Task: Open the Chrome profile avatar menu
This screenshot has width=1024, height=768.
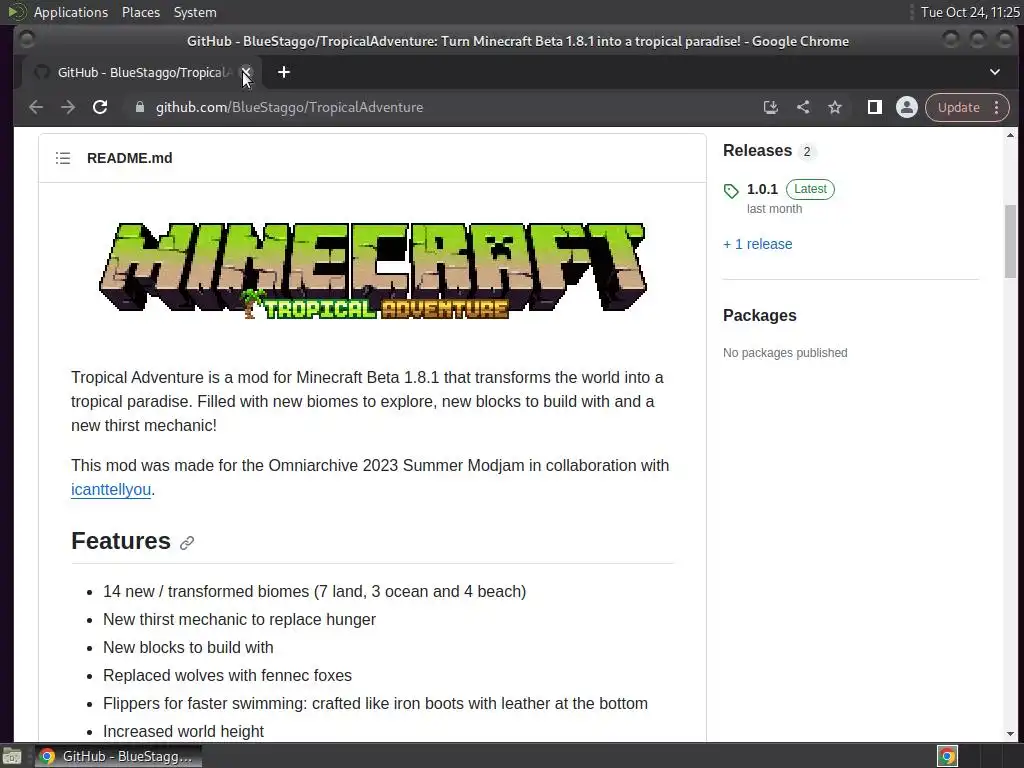Action: [x=906, y=107]
